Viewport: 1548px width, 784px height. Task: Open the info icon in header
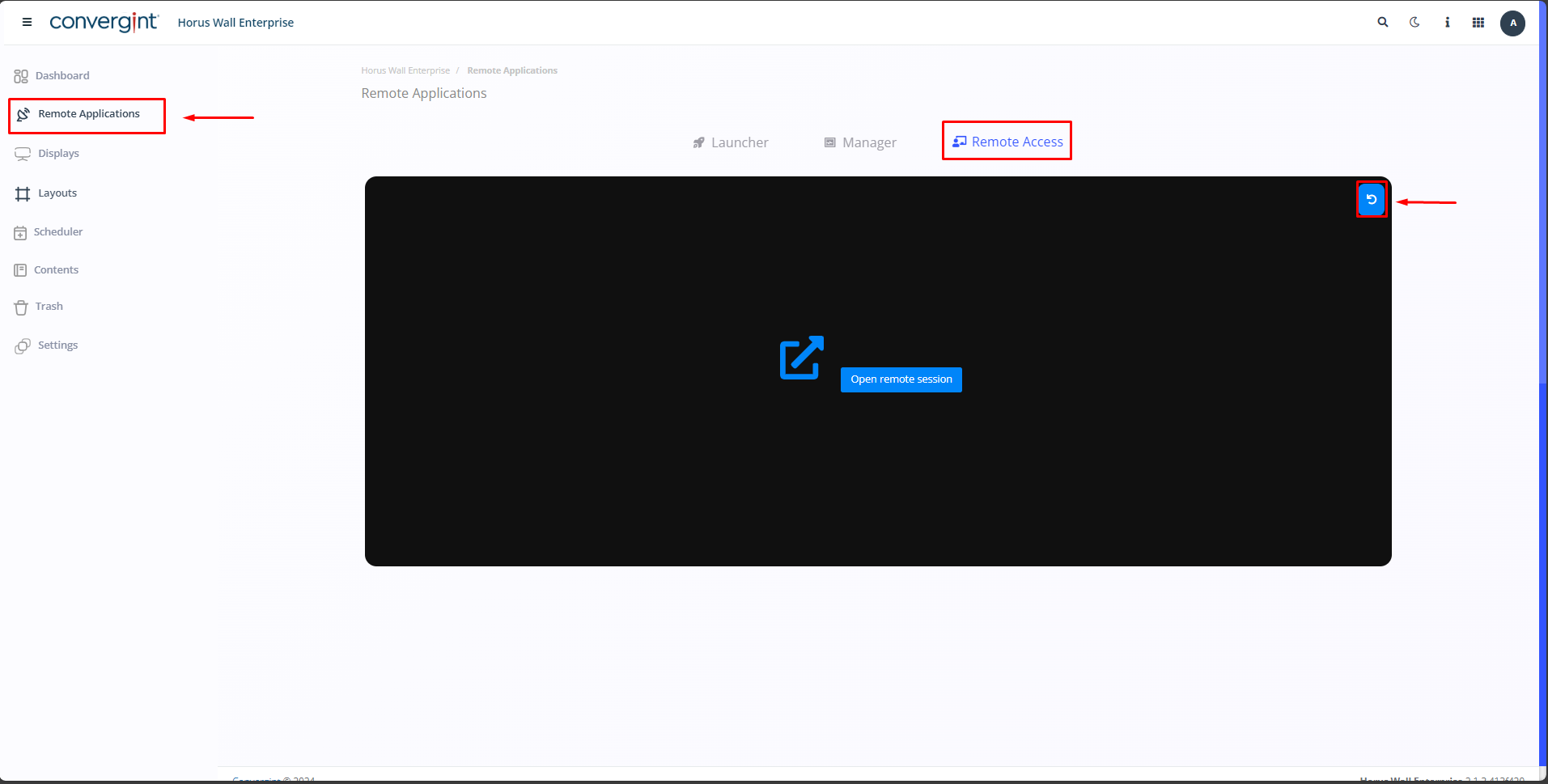pyautogui.click(x=1447, y=23)
